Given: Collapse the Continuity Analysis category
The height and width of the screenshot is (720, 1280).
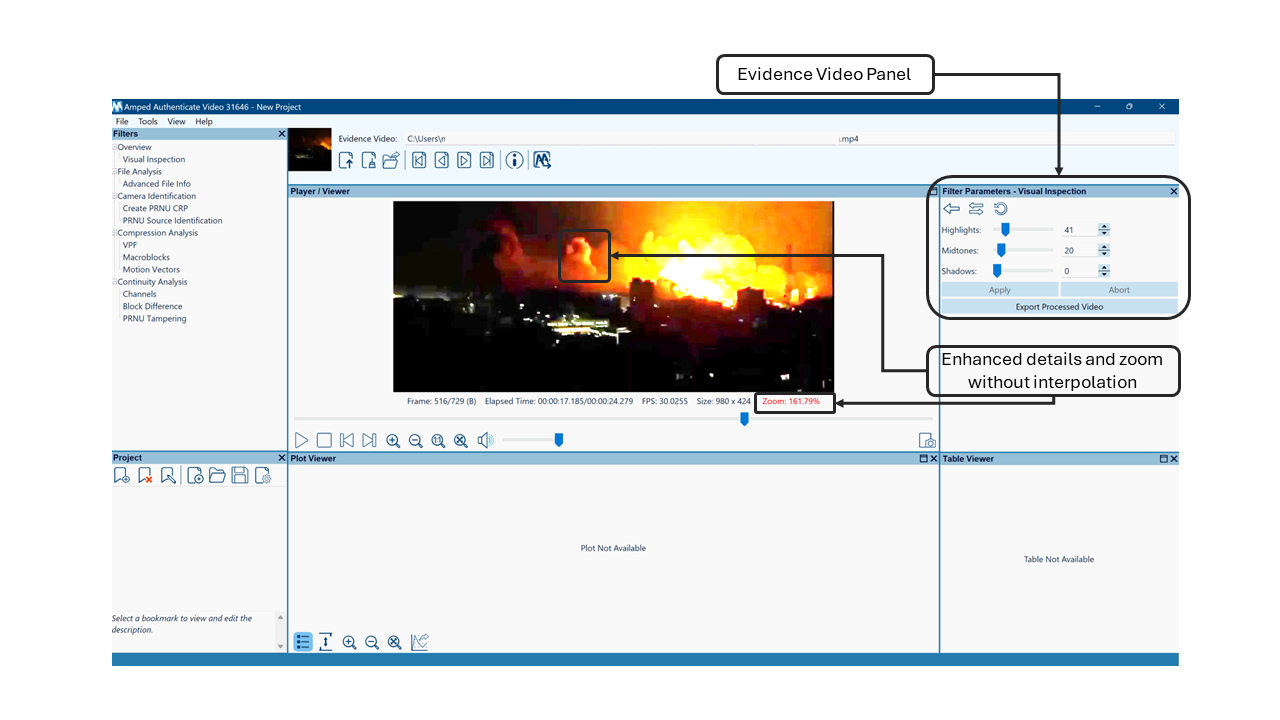Looking at the screenshot, I should (x=114, y=281).
